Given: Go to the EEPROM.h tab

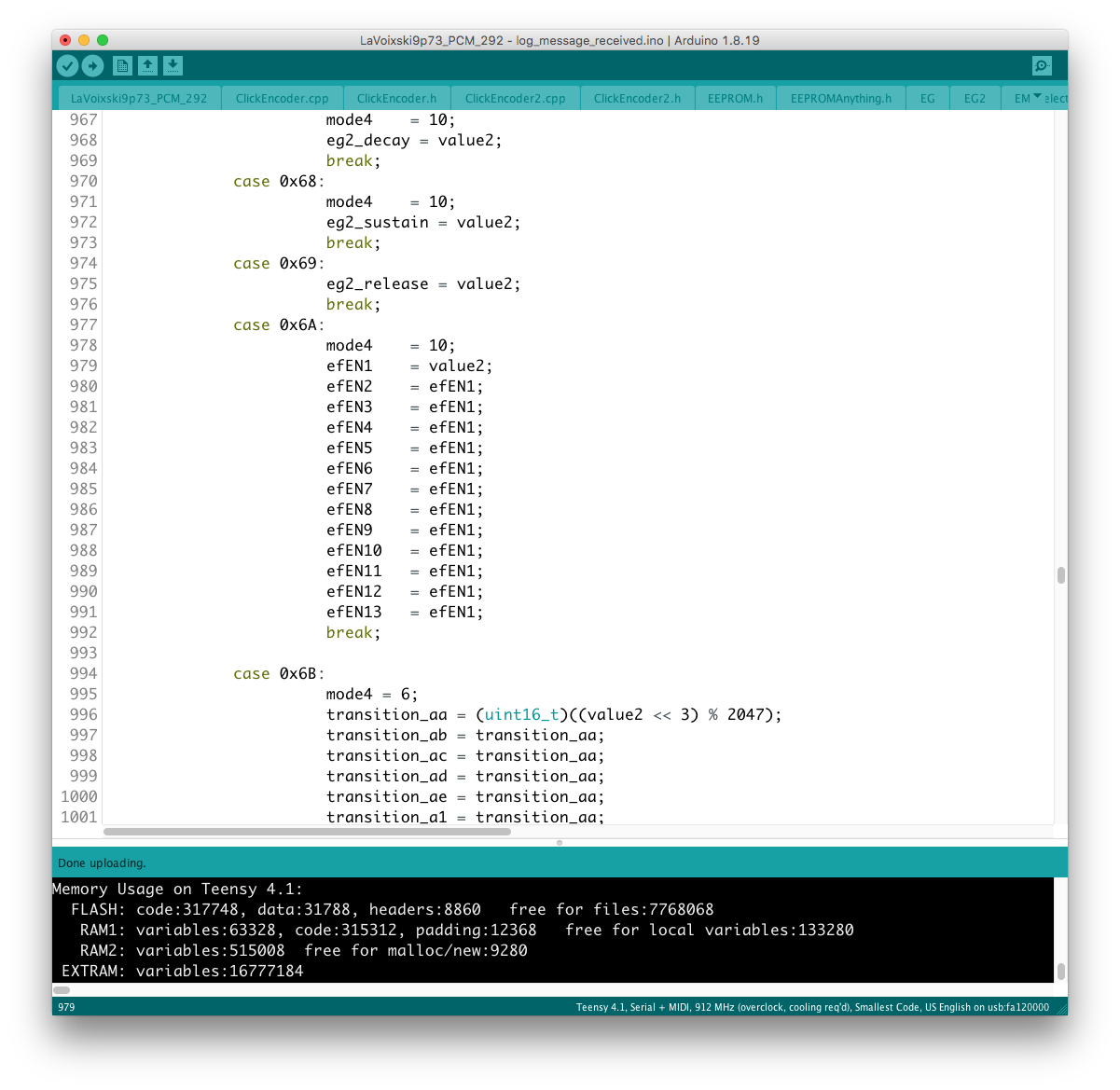Looking at the screenshot, I should (735, 98).
